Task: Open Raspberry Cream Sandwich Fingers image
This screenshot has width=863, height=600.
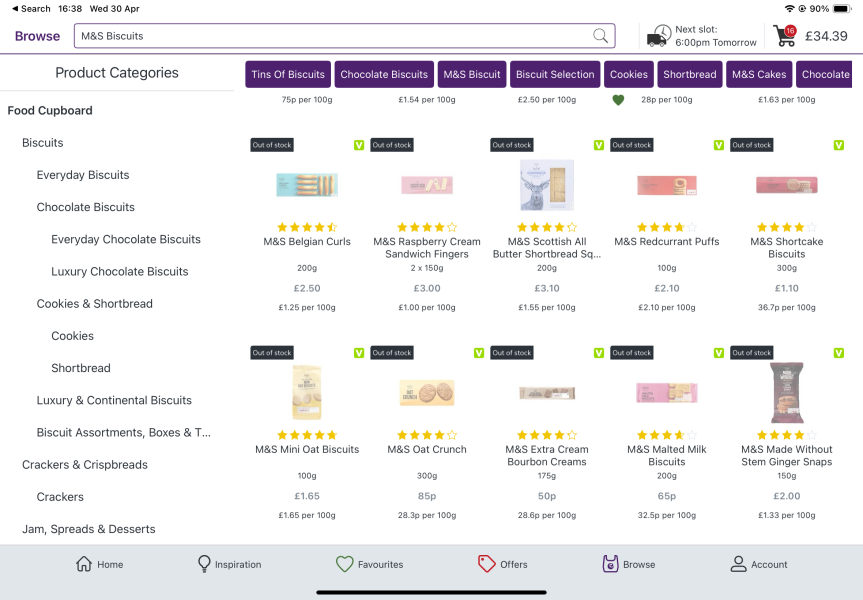Action: coord(427,185)
